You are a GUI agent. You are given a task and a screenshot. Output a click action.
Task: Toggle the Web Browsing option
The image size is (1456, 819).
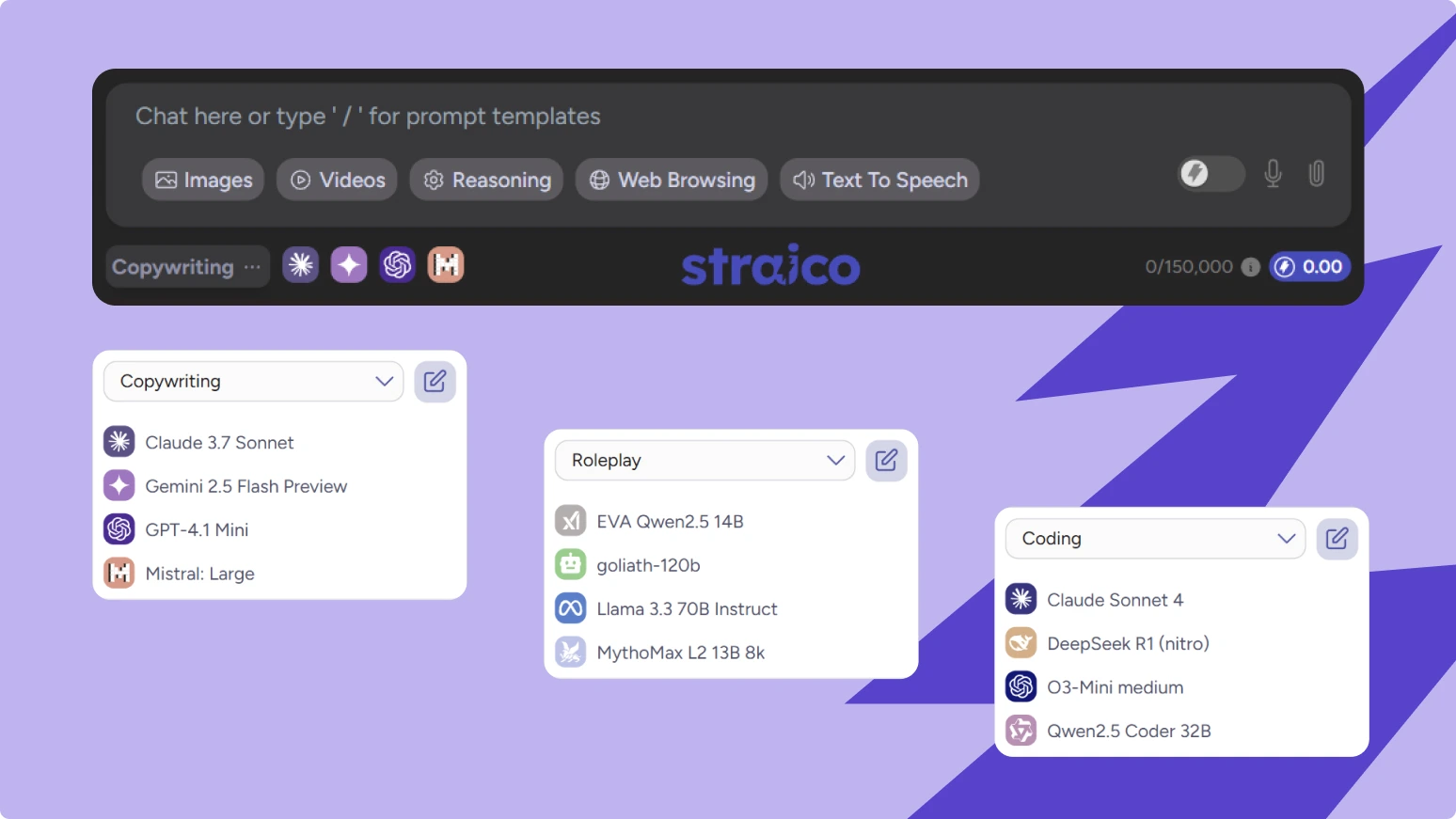[672, 180]
